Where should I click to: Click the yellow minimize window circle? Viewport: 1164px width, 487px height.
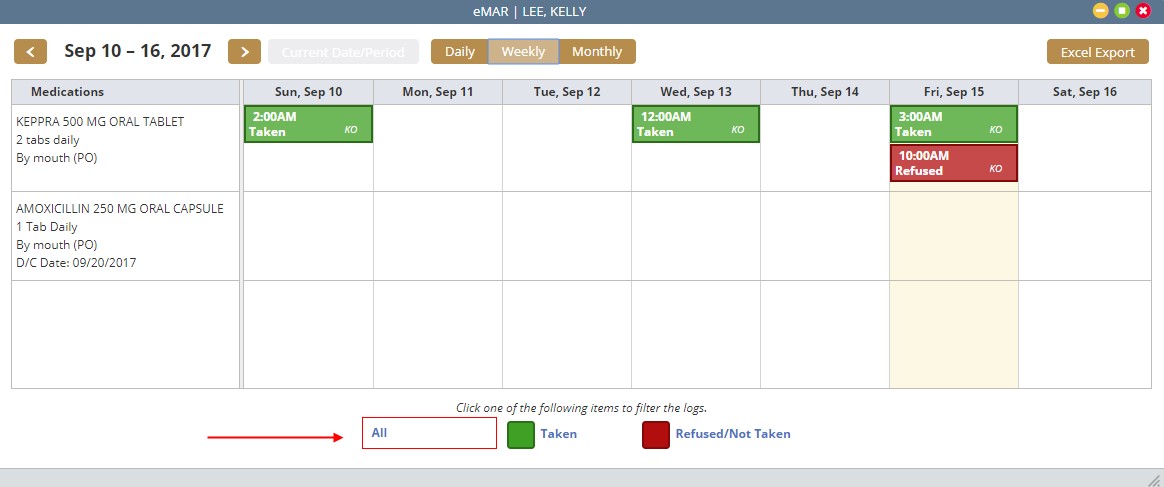tap(1100, 11)
